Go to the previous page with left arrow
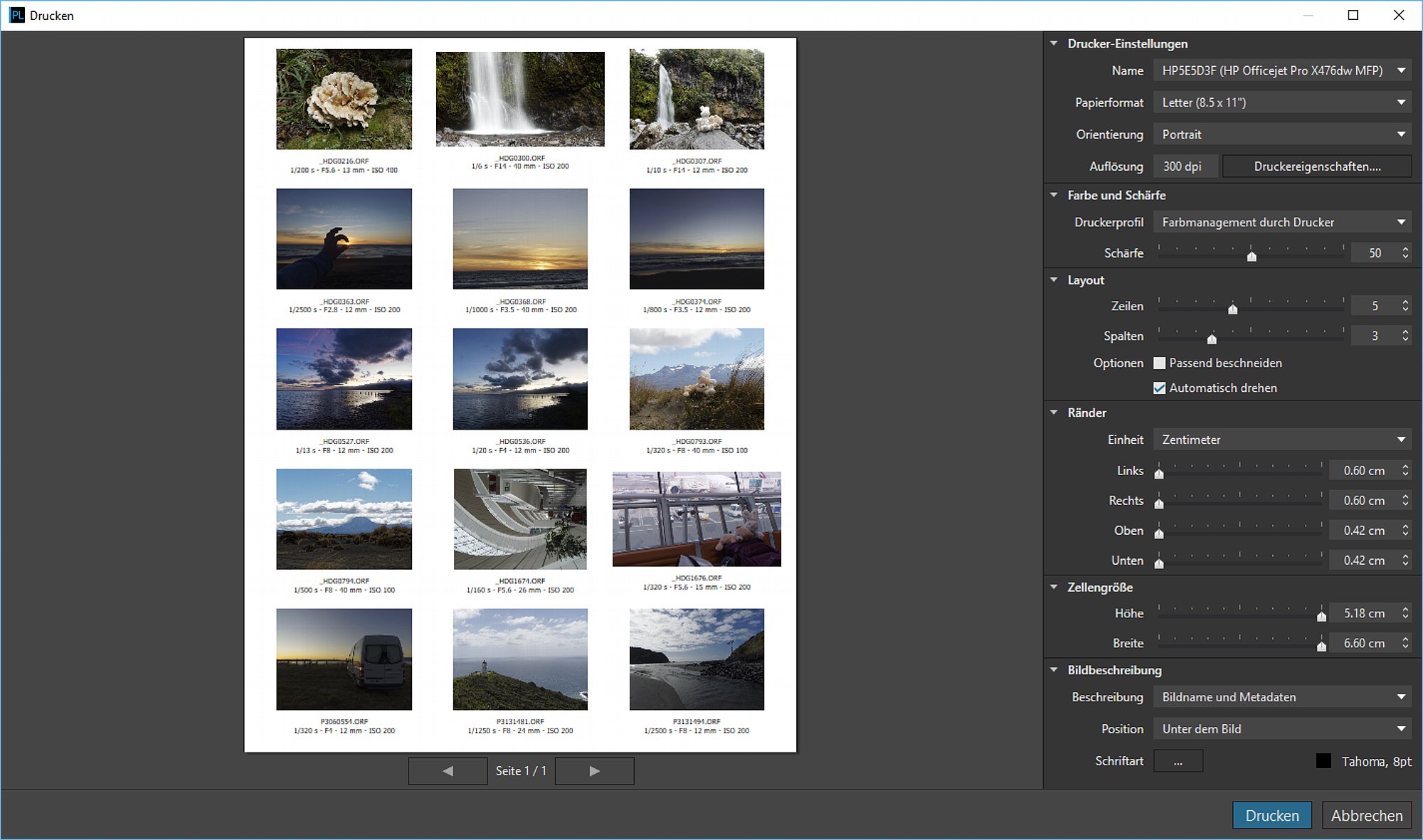This screenshot has height=840, width=1423. click(x=448, y=771)
